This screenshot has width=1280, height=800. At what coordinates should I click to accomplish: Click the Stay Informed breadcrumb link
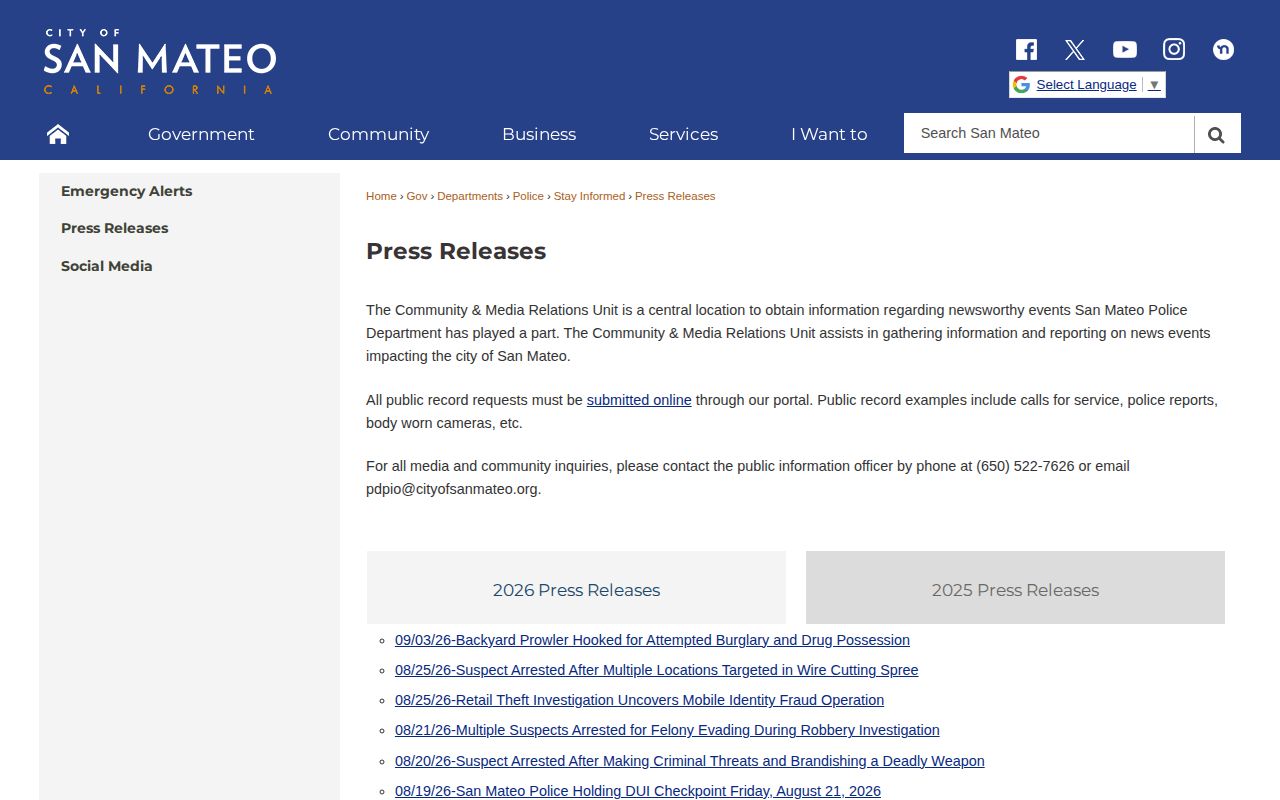(589, 196)
